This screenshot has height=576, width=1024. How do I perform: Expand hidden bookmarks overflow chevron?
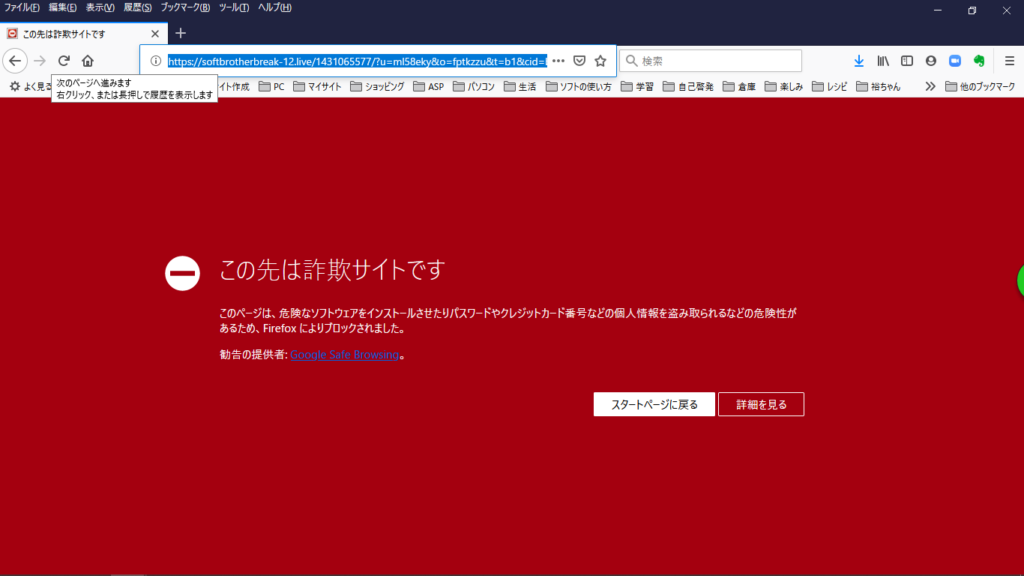[x=930, y=87]
